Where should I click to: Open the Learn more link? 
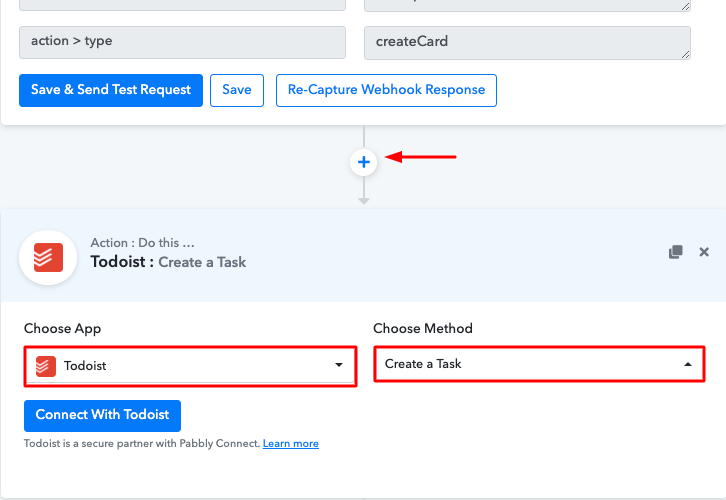tap(291, 444)
